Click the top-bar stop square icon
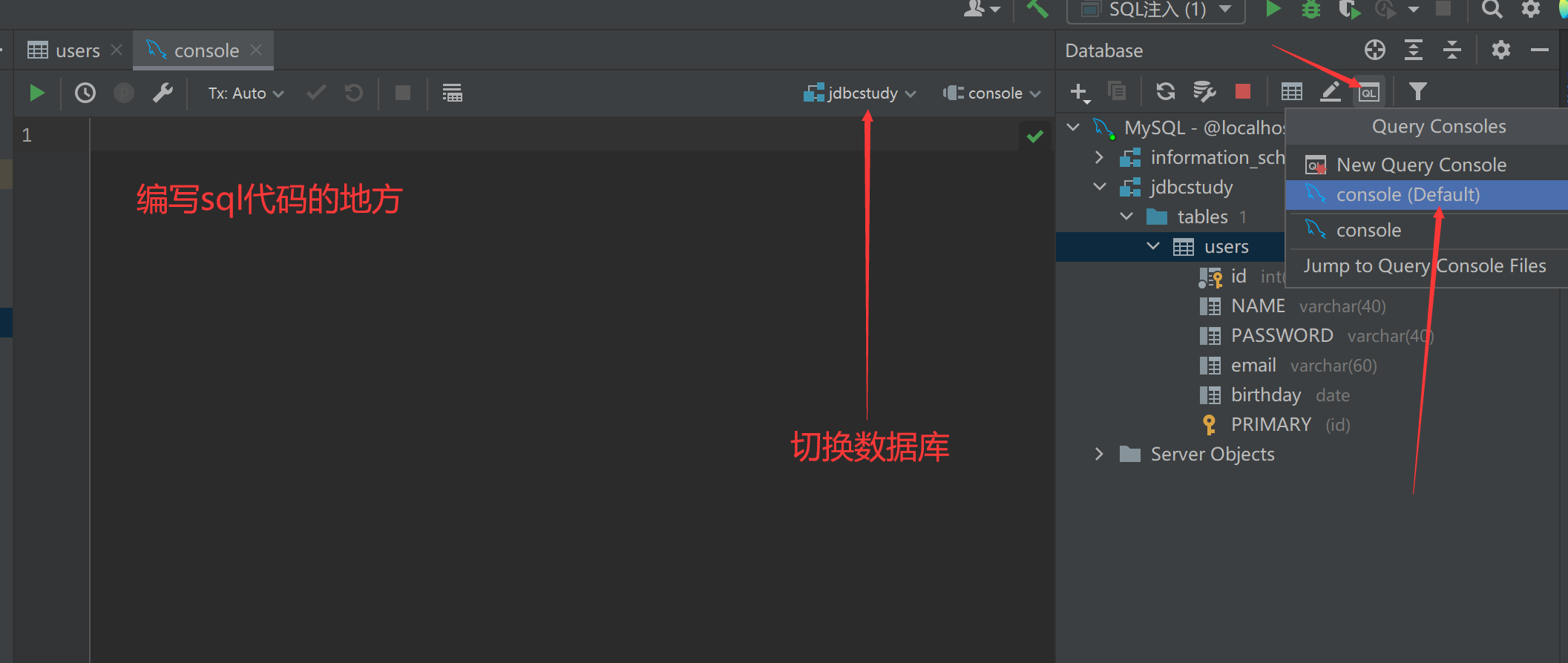The width and height of the screenshot is (1568, 663). point(1443,8)
